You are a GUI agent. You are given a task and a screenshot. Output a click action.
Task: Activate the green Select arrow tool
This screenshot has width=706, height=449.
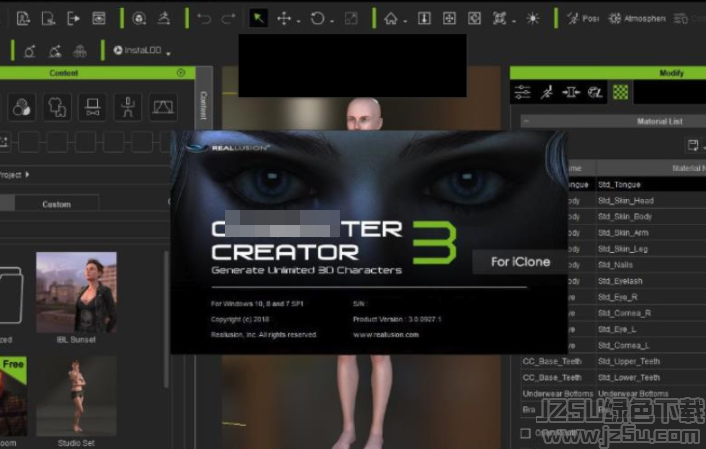258,18
